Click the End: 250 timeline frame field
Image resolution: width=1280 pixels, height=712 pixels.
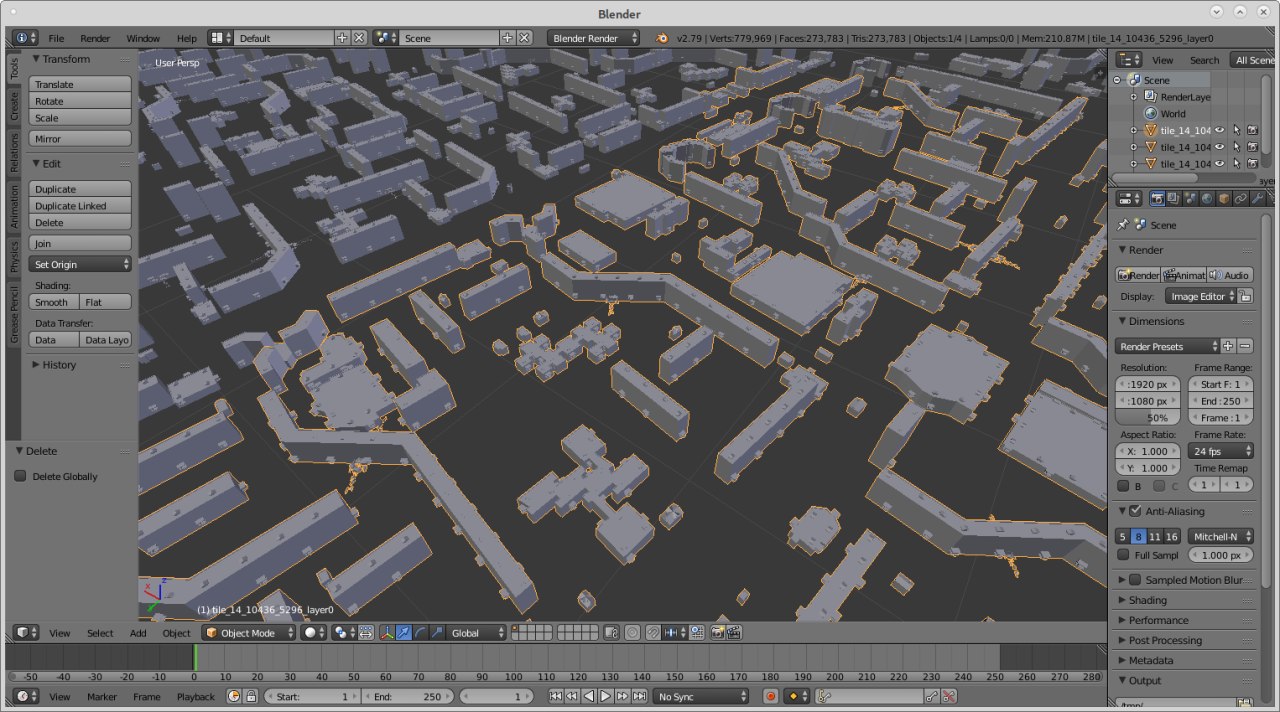407,696
